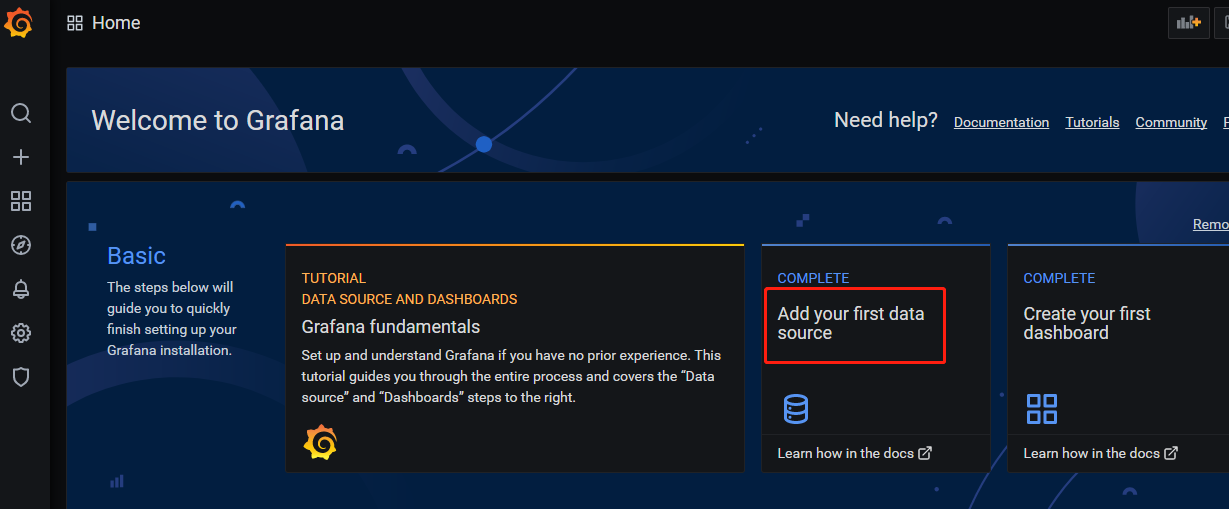Click the dashboards grid icon beside Home

pyautogui.click(x=75, y=23)
